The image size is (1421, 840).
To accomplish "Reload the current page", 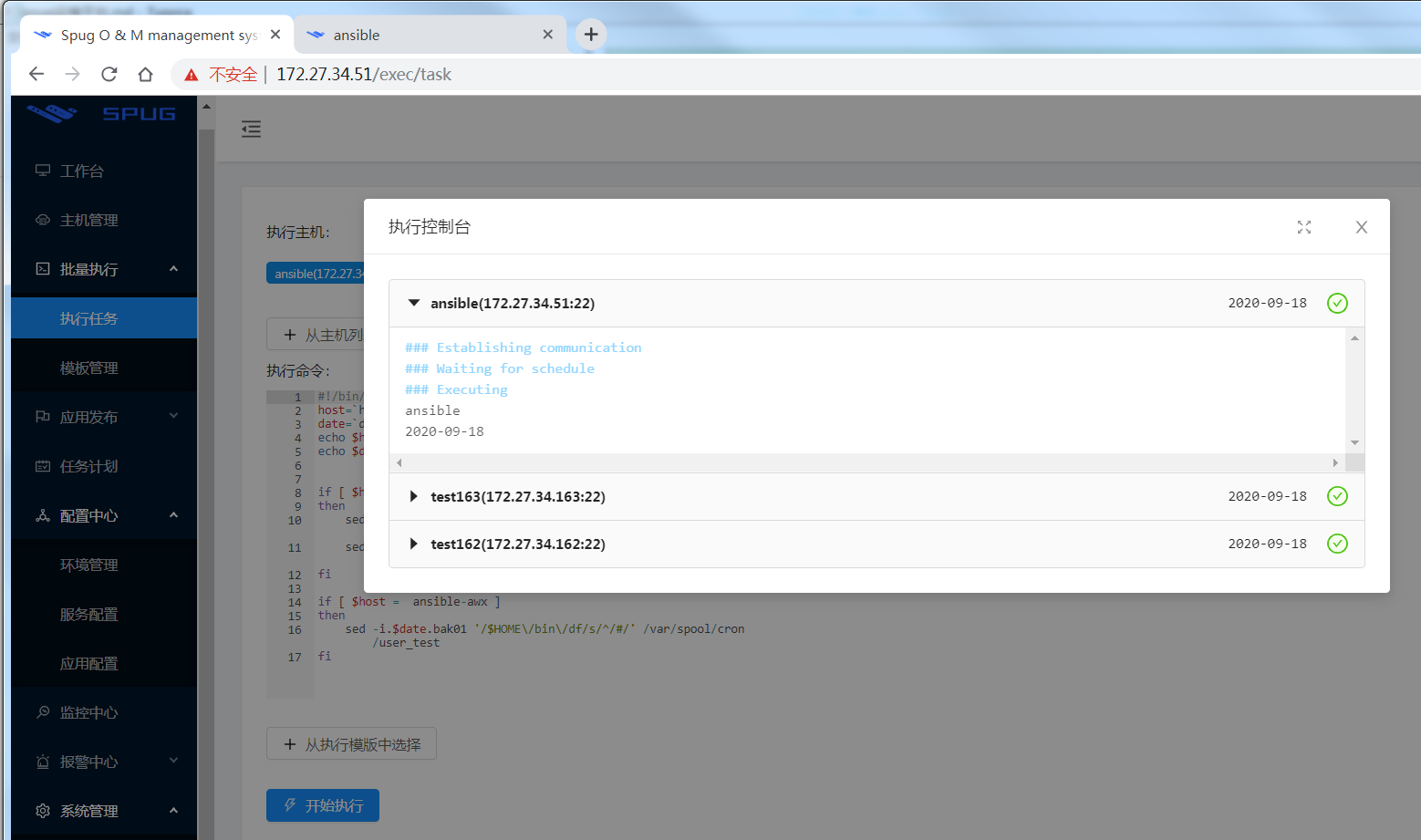I will (x=109, y=74).
